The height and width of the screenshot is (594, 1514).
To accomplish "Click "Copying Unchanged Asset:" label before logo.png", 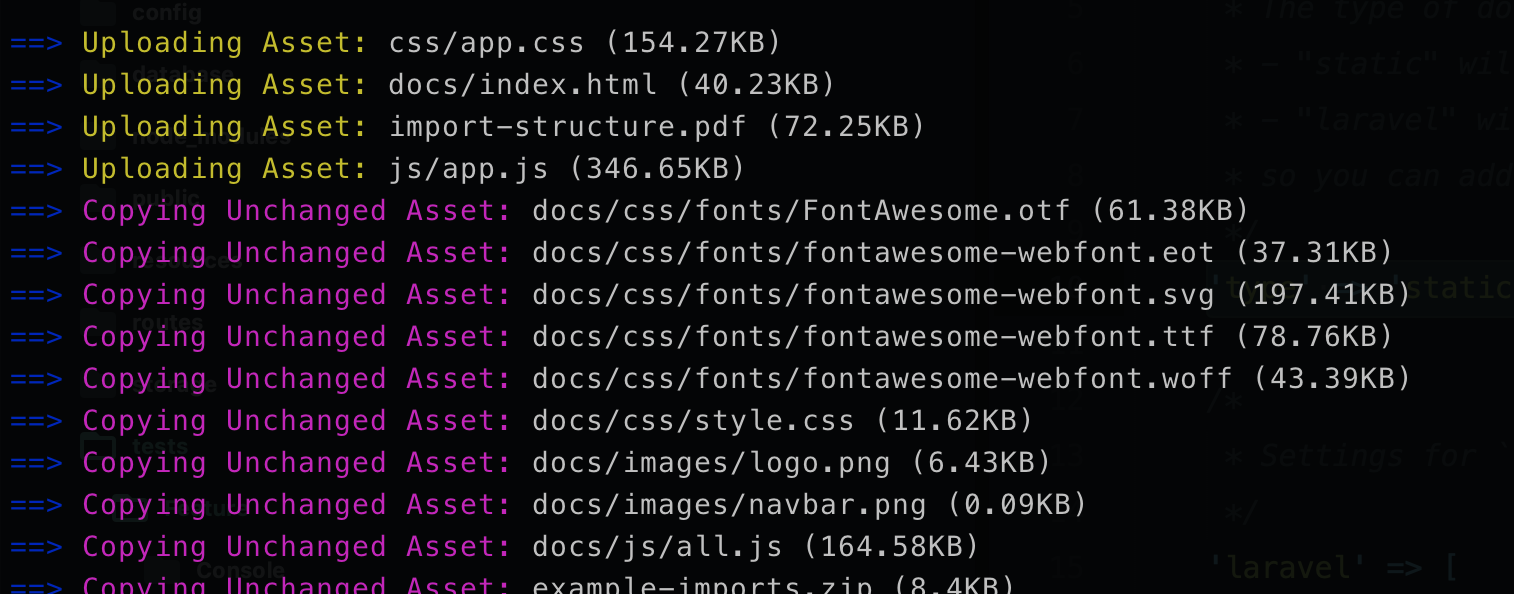I will (x=297, y=463).
